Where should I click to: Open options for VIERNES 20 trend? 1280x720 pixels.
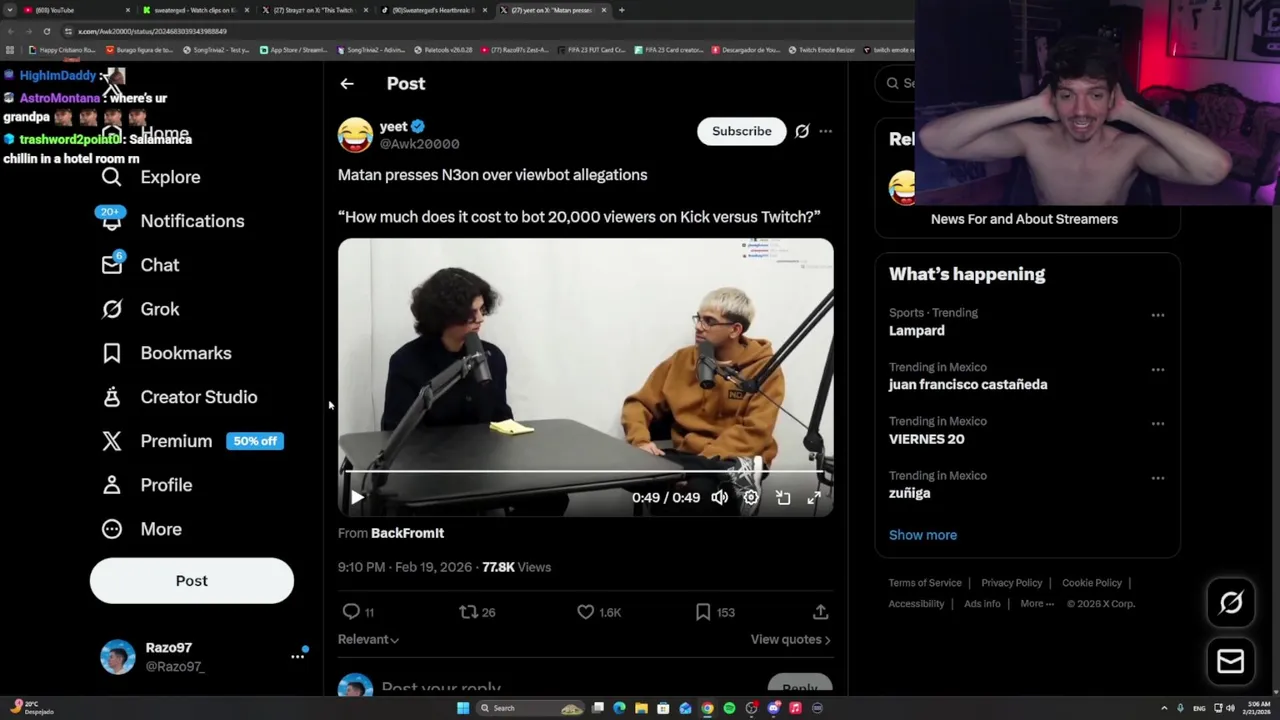point(1157,424)
